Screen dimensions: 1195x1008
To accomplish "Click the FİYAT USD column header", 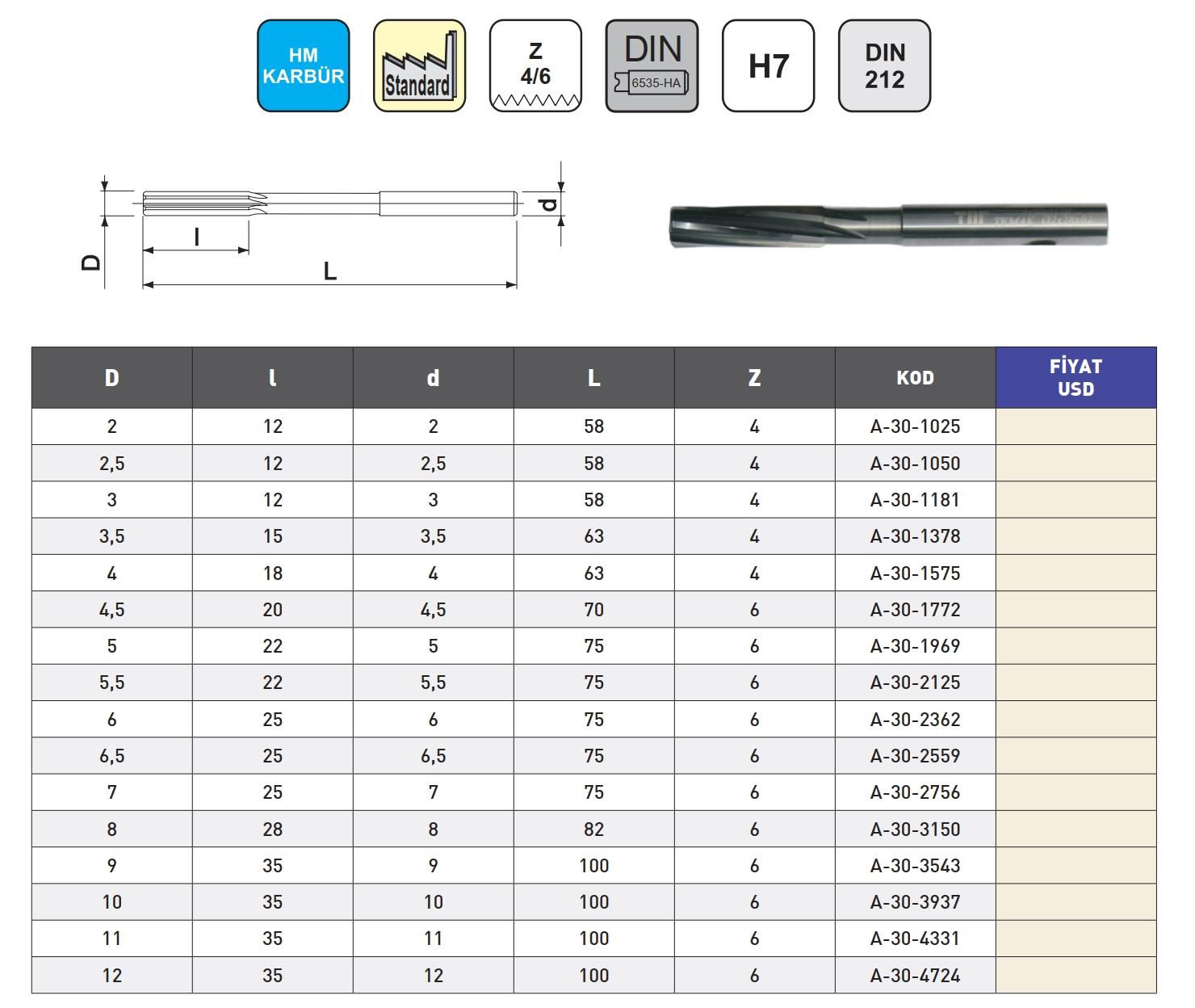I will (1075, 378).
